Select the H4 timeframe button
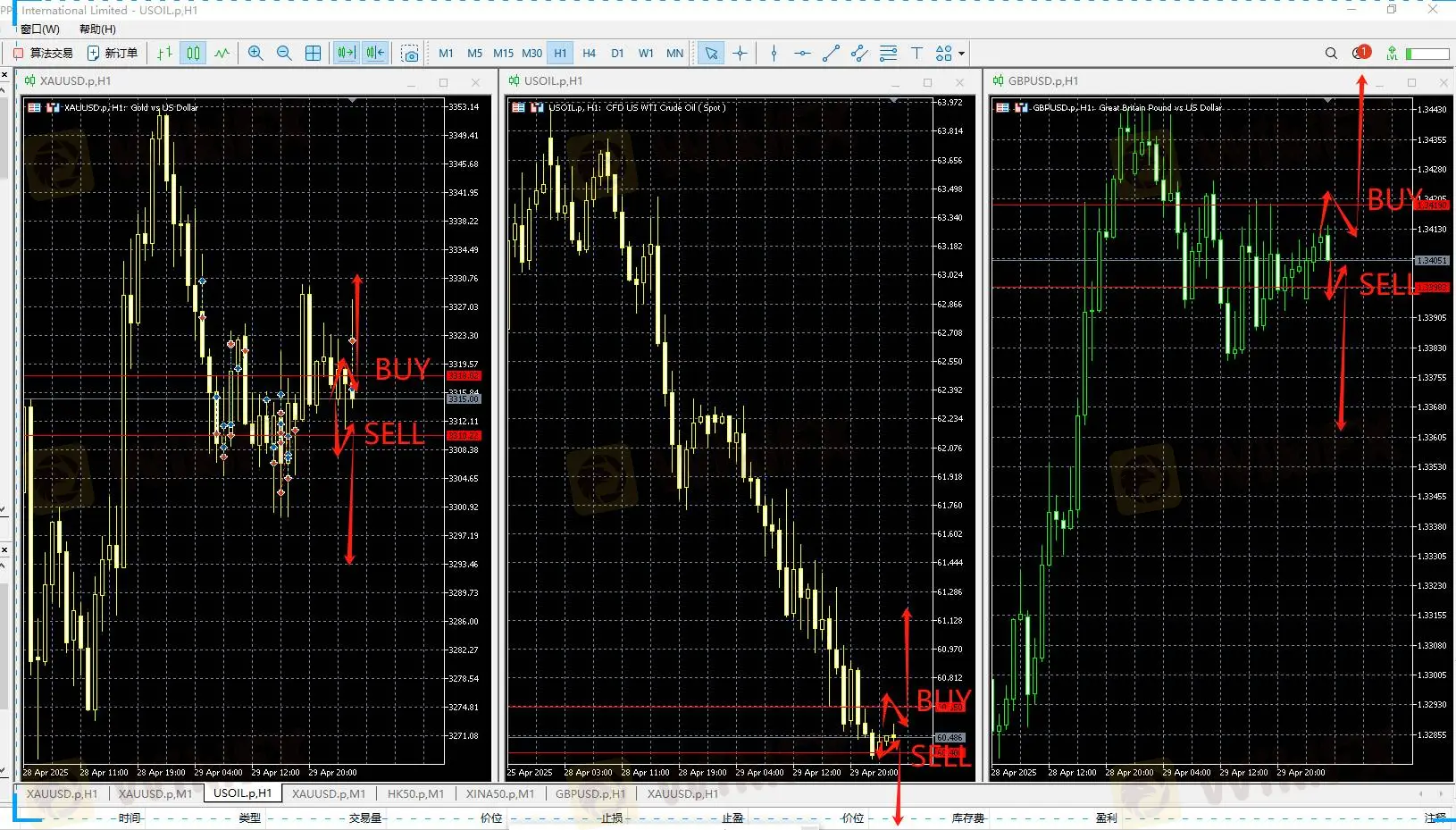This screenshot has width=1456, height=830. click(x=589, y=54)
